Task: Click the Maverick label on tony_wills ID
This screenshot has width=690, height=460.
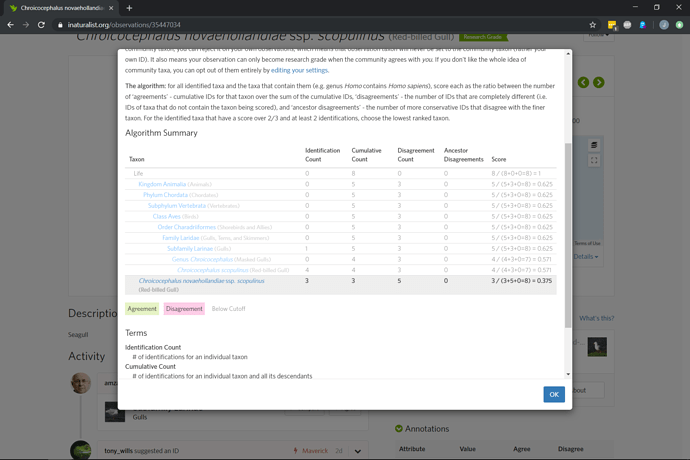Action: (315, 451)
